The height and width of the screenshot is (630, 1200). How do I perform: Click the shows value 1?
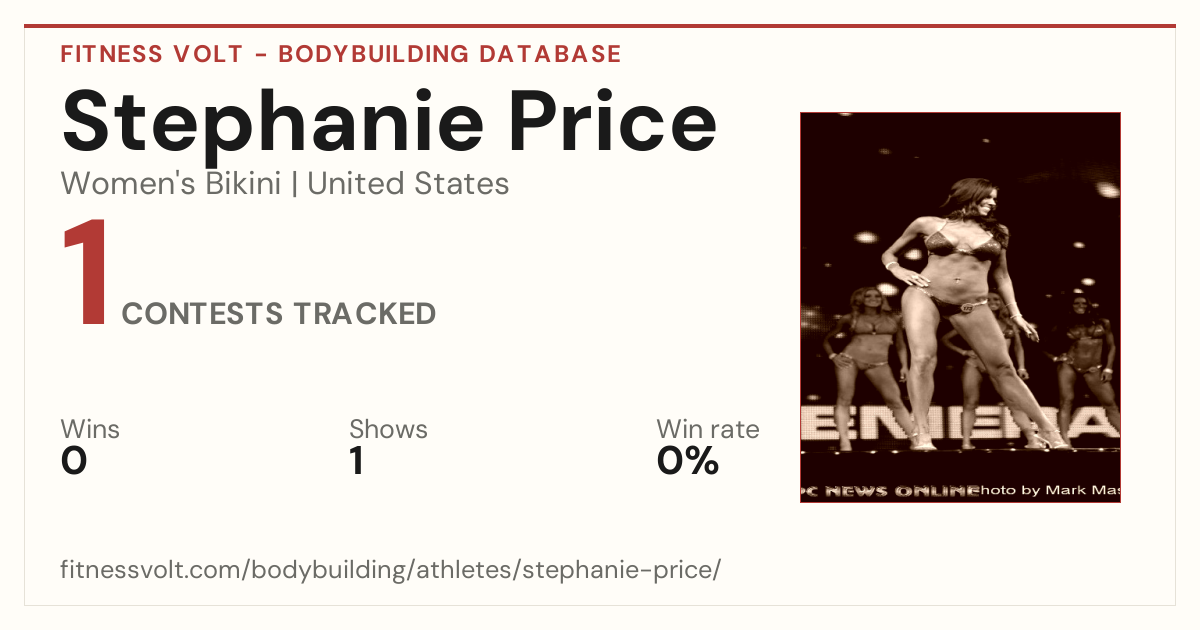[356, 461]
